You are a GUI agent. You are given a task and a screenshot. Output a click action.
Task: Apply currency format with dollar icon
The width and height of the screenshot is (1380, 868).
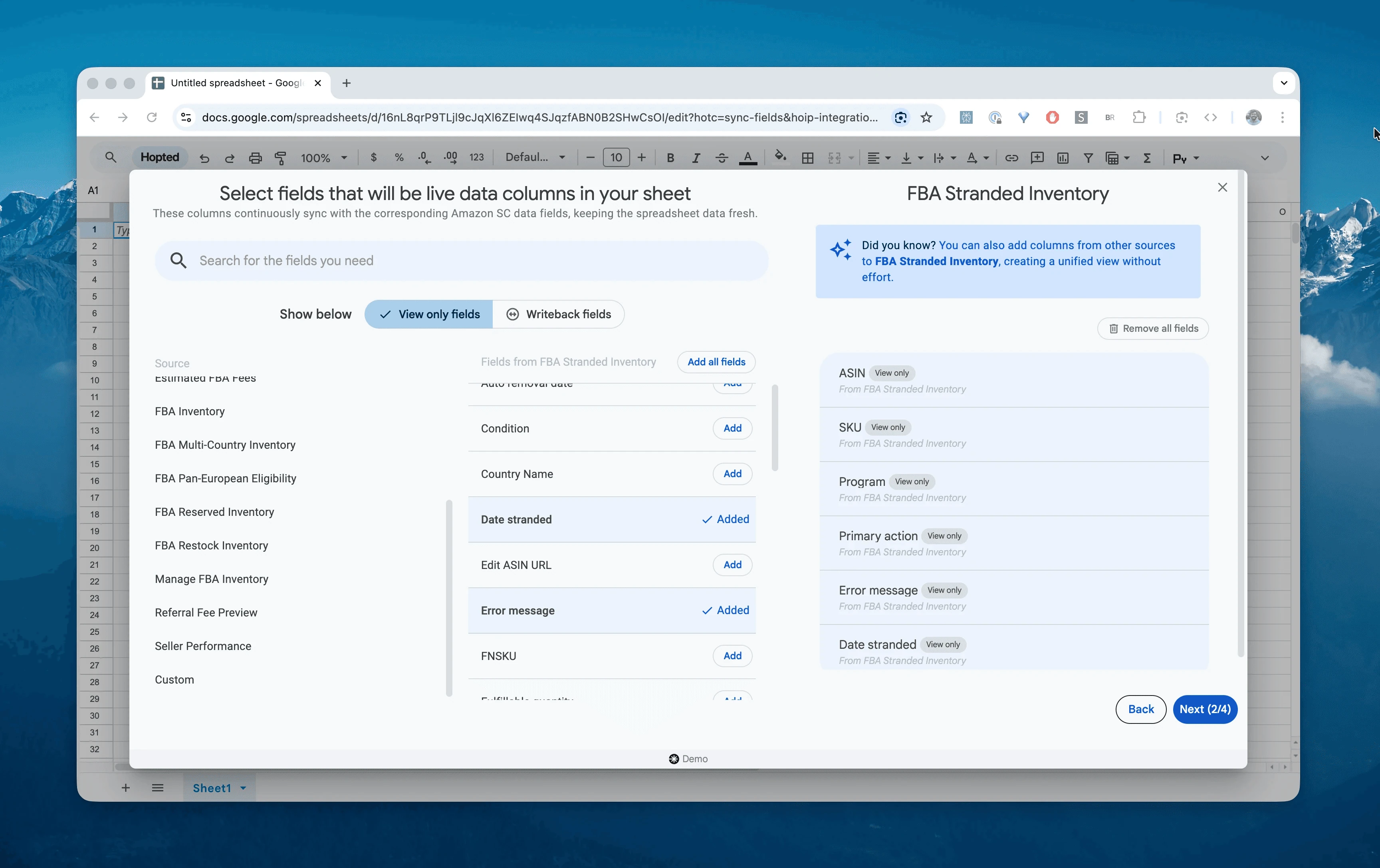click(374, 158)
